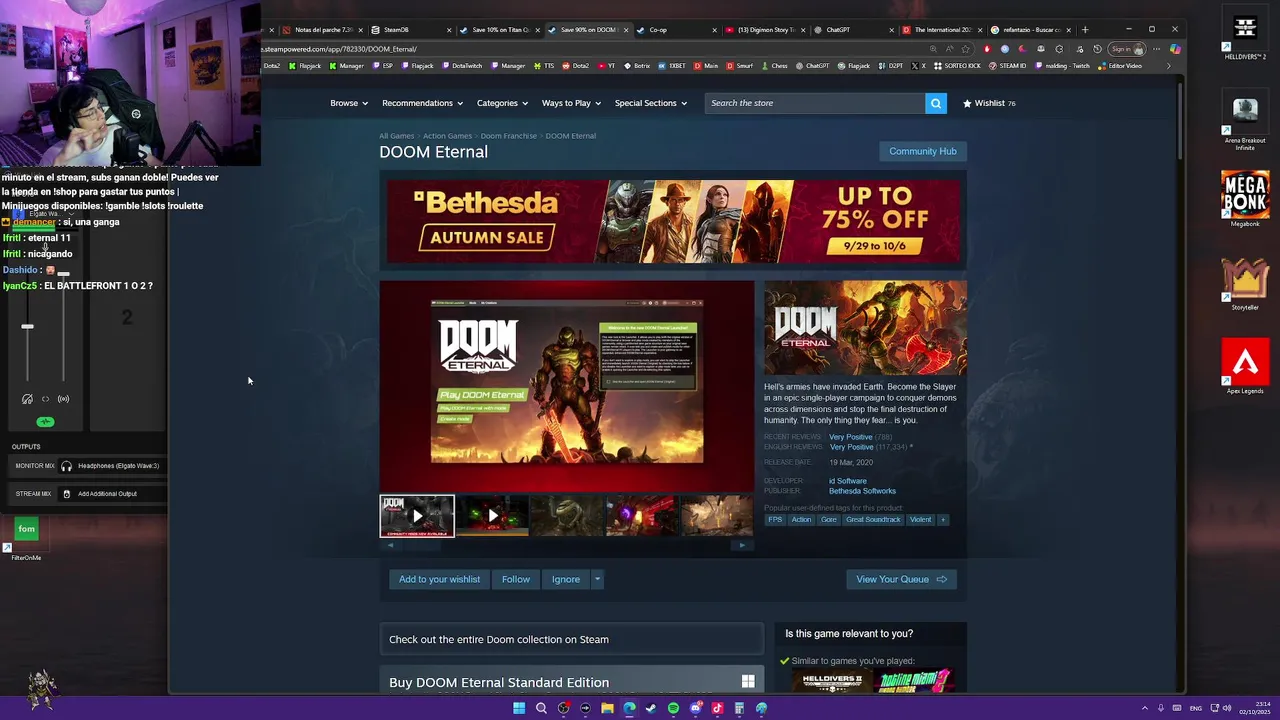Open the ChatGPT bookmark in the bookmarks bar

point(811,66)
